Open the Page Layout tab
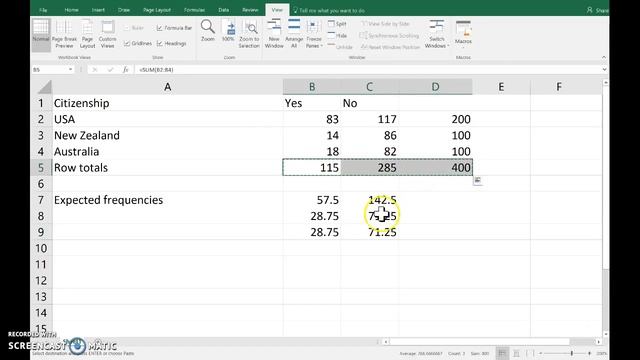Image resolution: width=640 pixels, height=360 pixels. tap(157, 10)
